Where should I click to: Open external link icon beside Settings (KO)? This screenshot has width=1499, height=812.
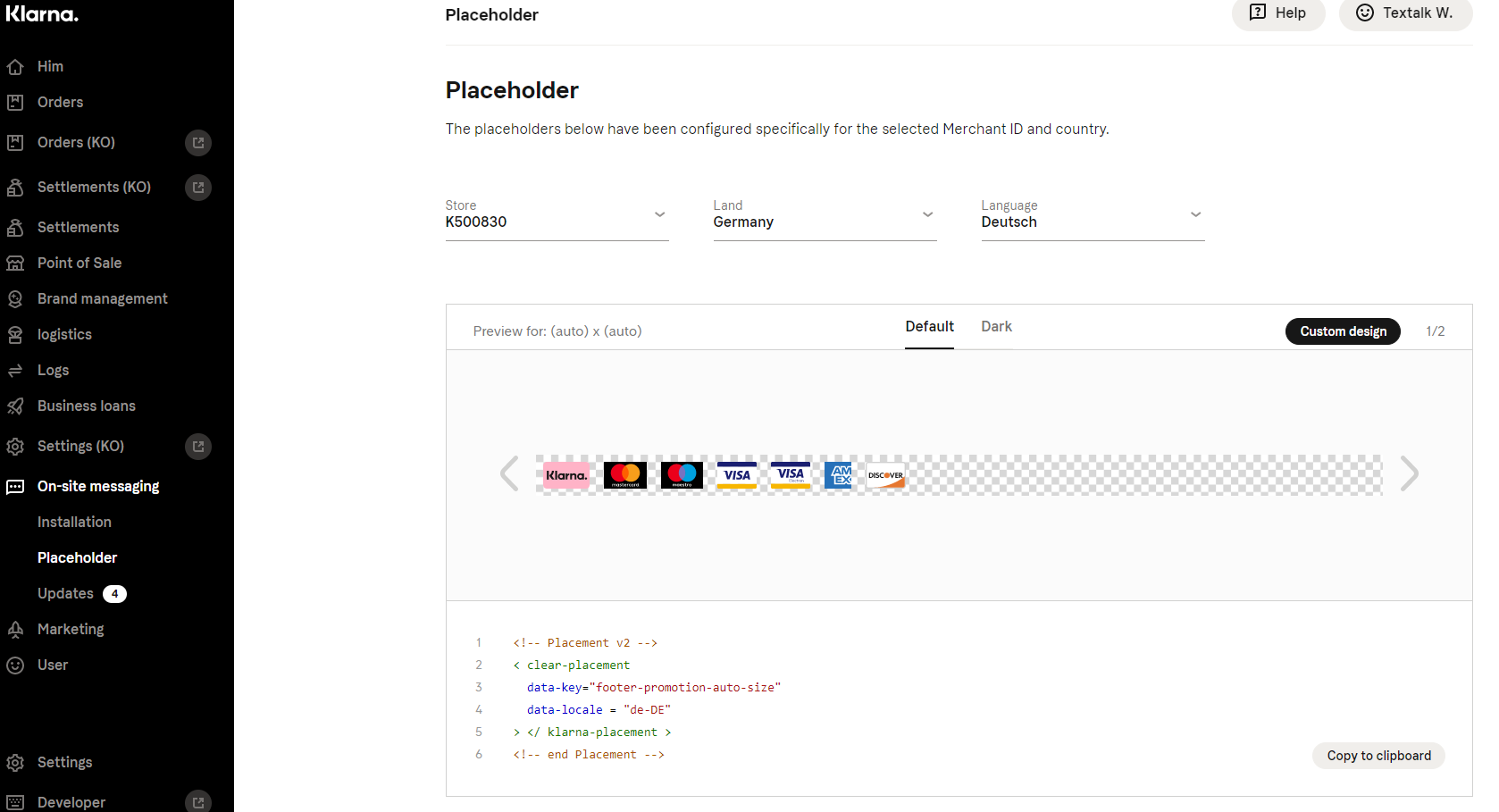click(198, 447)
